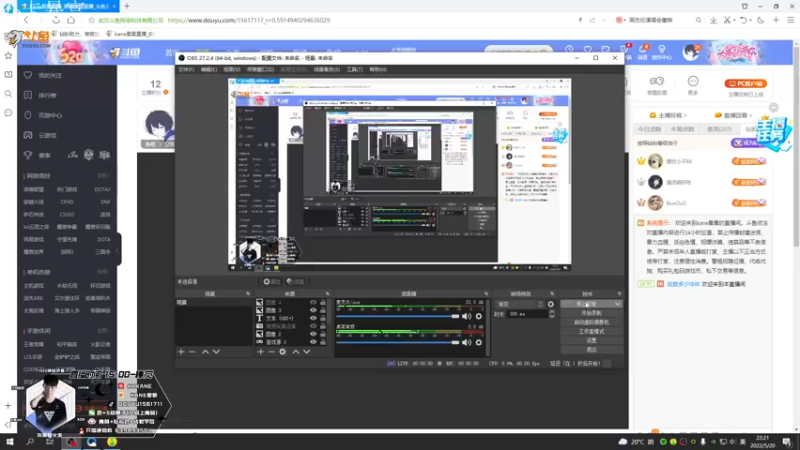This screenshot has width=800, height=450.
Task: Lock the 文本 (GDI+) source
Action: [x=322, y=318]
